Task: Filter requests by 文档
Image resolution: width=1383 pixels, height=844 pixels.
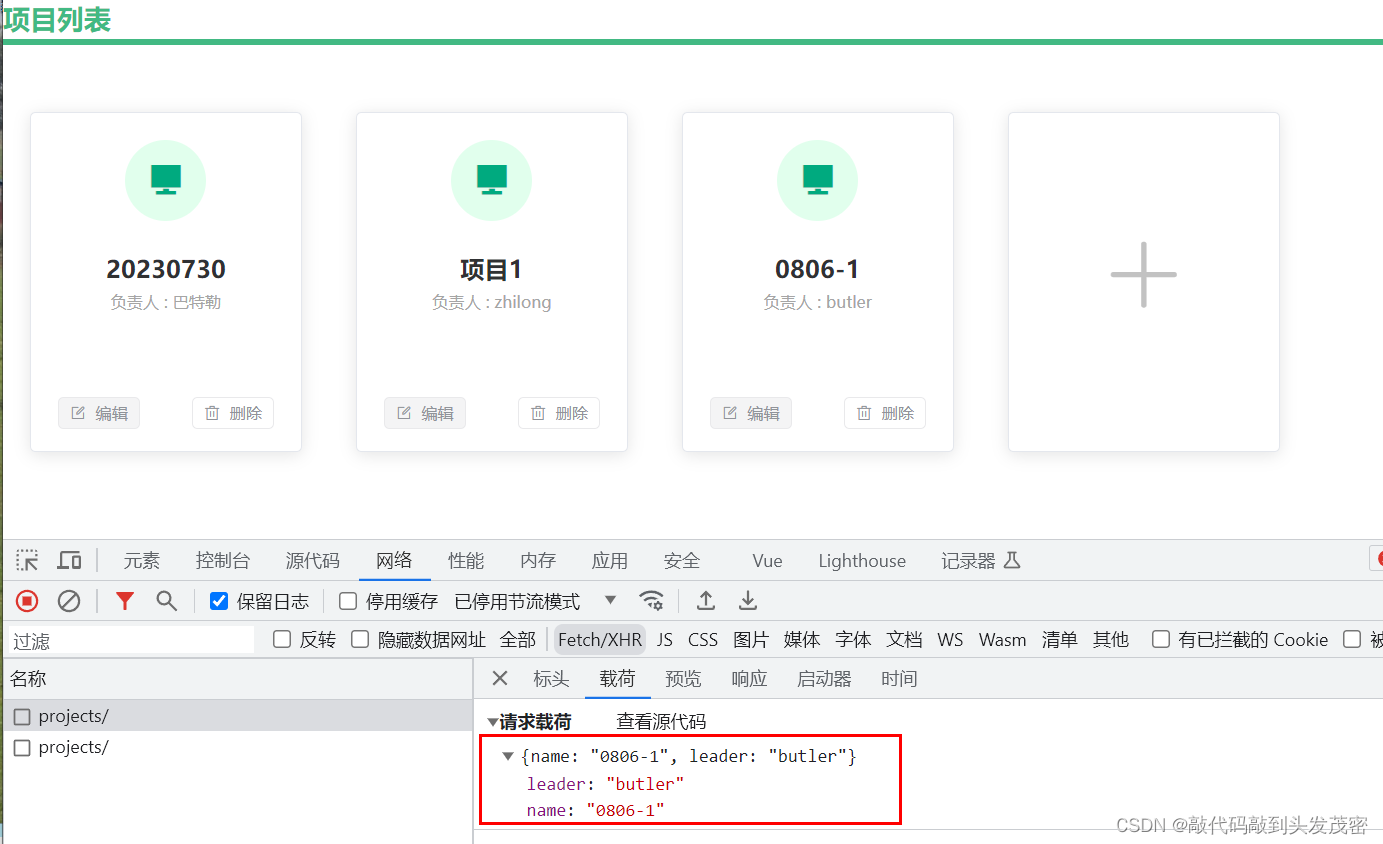Action: [904, 639]
